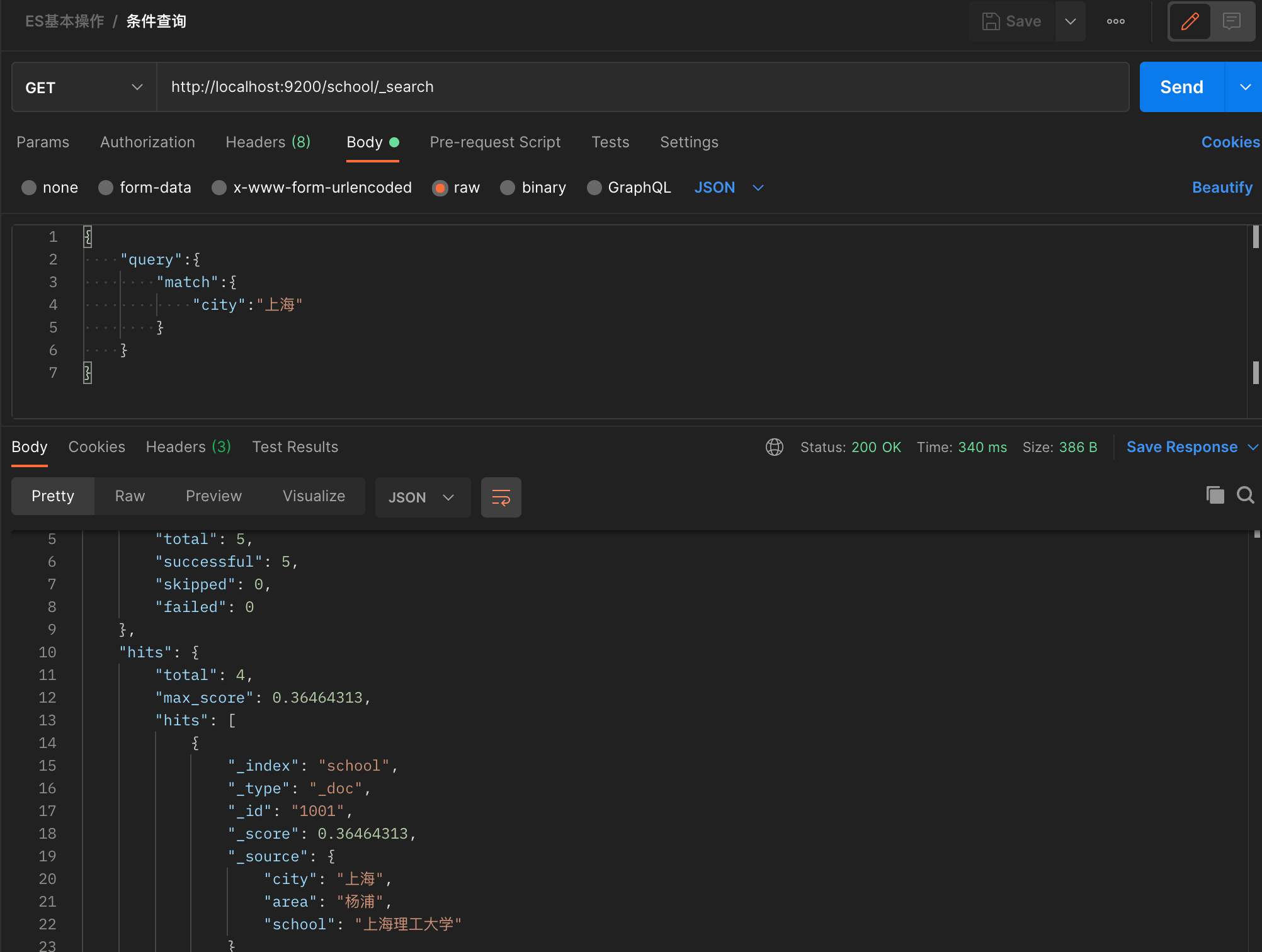Viewport: 1262px width, 952px height.
Task: Switch to request Headers (8) tab
Action: (268, 142)
